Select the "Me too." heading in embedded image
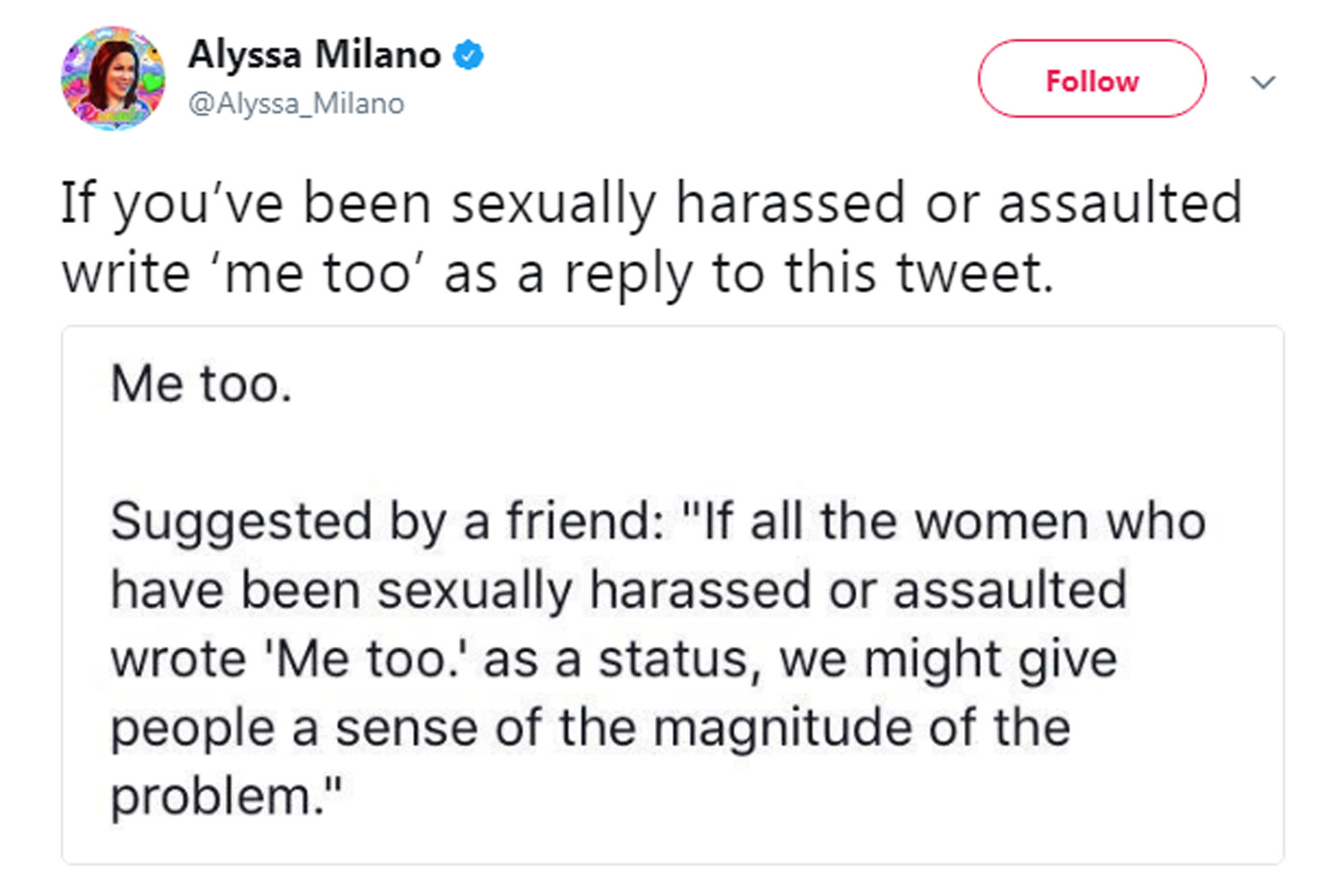Image resolution: width=1344 pixels, height=896 pixels. 202,384
